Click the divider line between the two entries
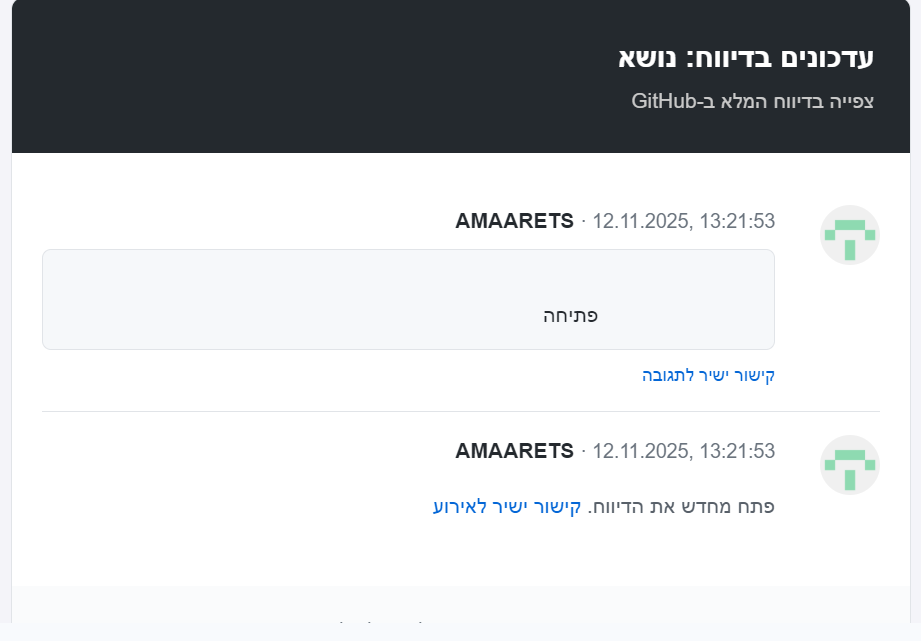 pos(460,411)
